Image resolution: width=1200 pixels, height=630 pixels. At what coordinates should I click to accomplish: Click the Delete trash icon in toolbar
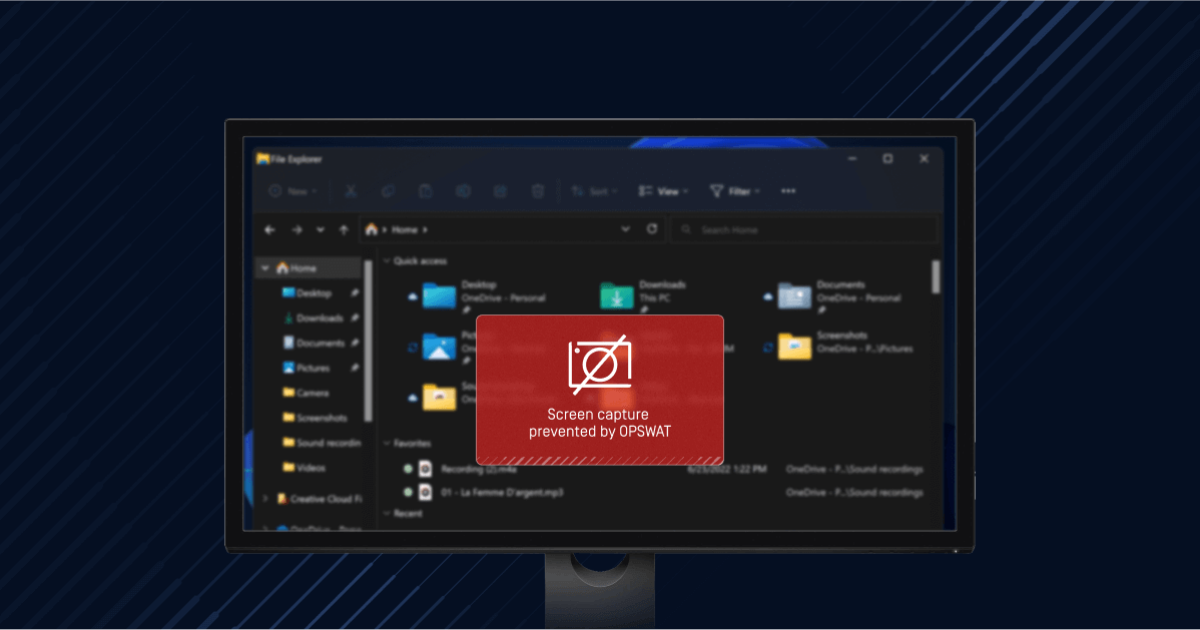tap(537, 191)
